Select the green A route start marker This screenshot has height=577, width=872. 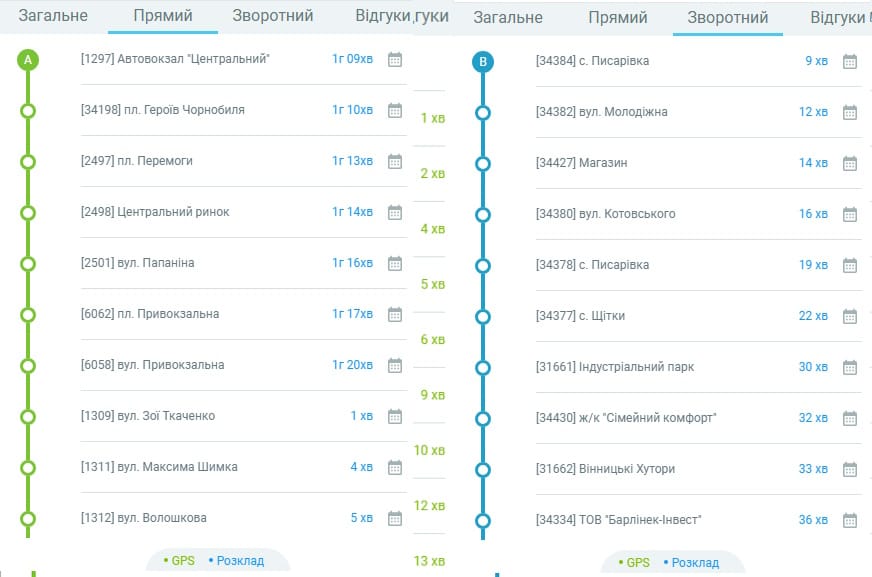pyautogui.click(x=27, y=59)
